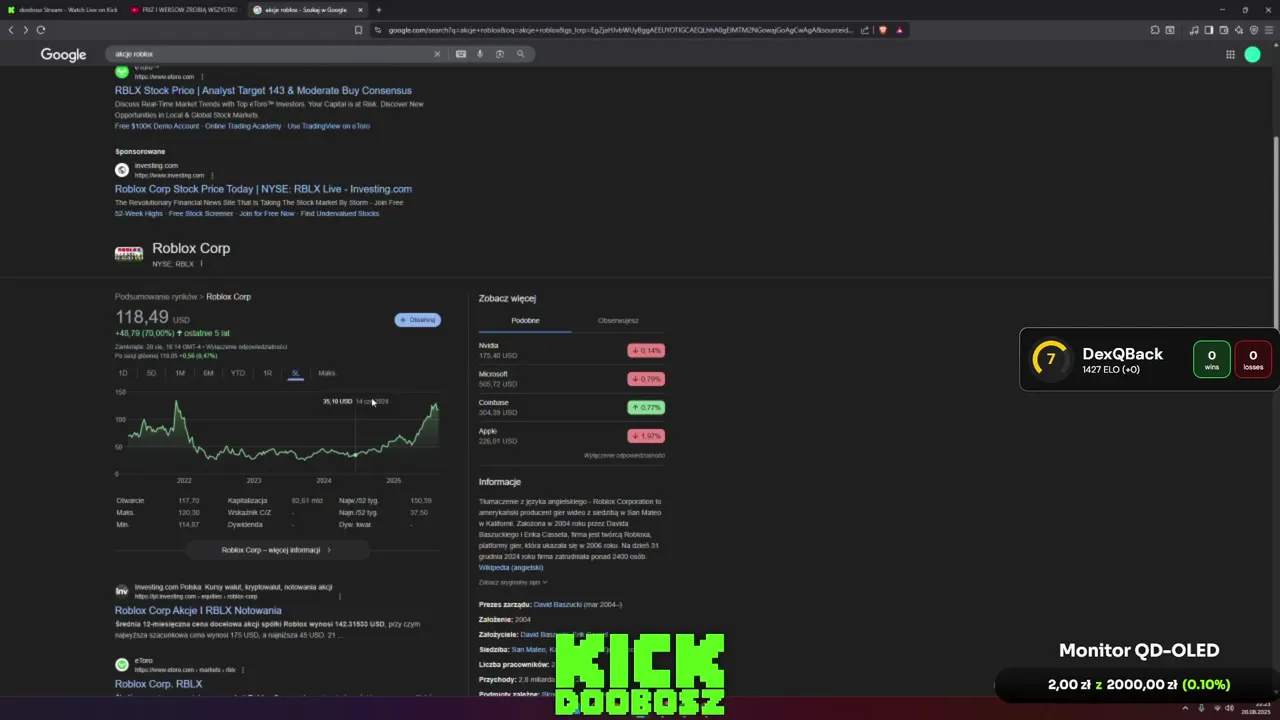Submit the search with the magnifier icon
1280x720 pixels.
[520, 54]
